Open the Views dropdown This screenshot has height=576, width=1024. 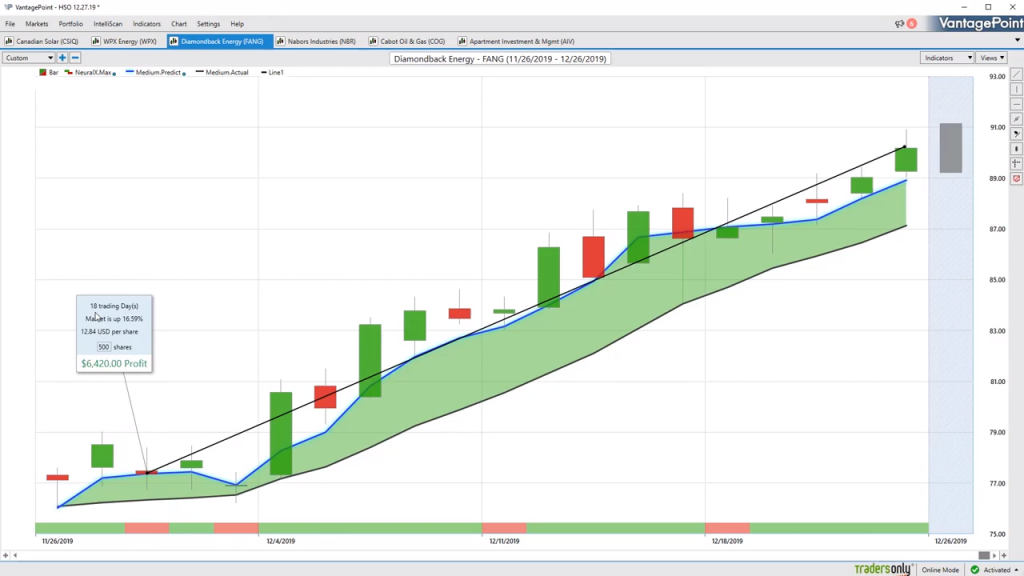(992, 58)
